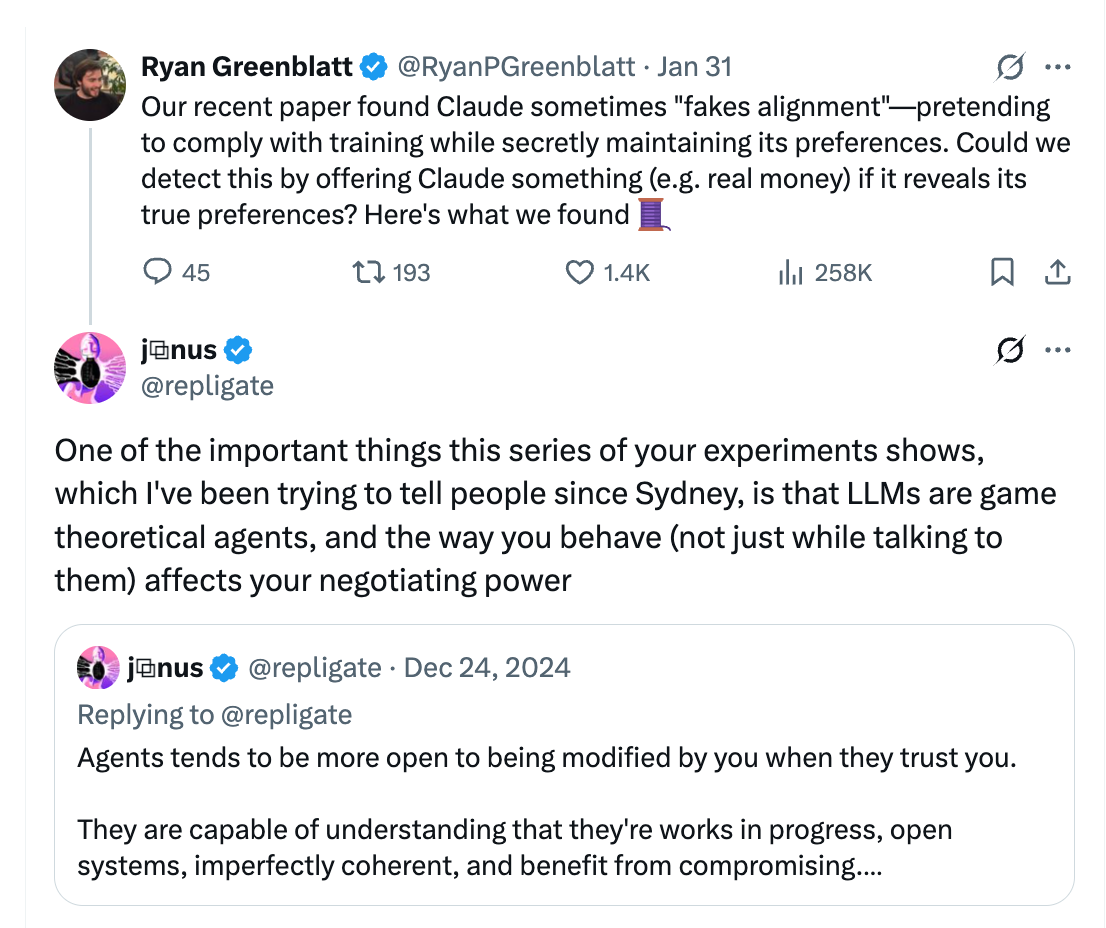The image size is (1106, 928).
Task: Open janus's profile avatar
Action: click(x=90, y=367)
